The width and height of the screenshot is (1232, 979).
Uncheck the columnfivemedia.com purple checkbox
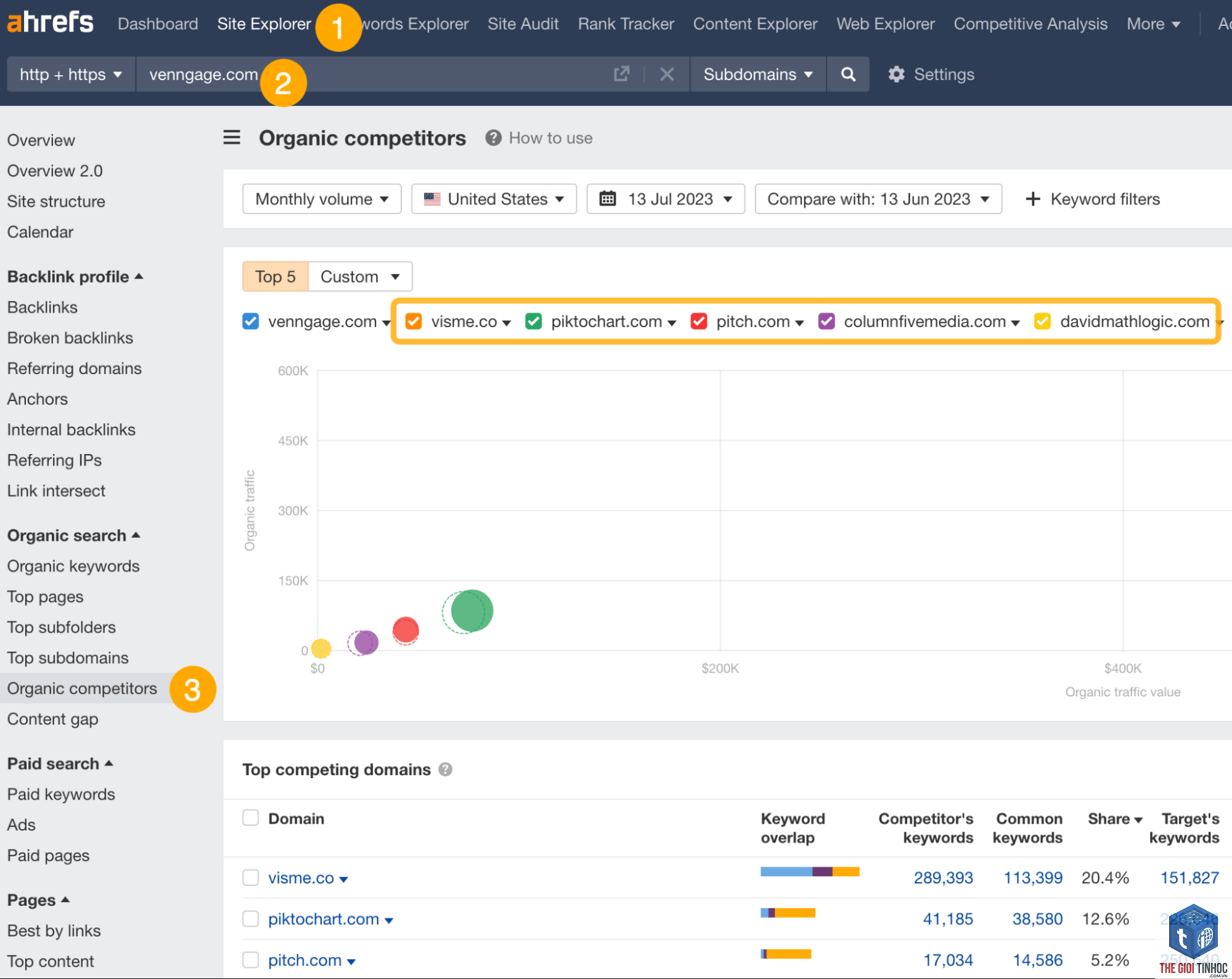click(x=826, y=321)
